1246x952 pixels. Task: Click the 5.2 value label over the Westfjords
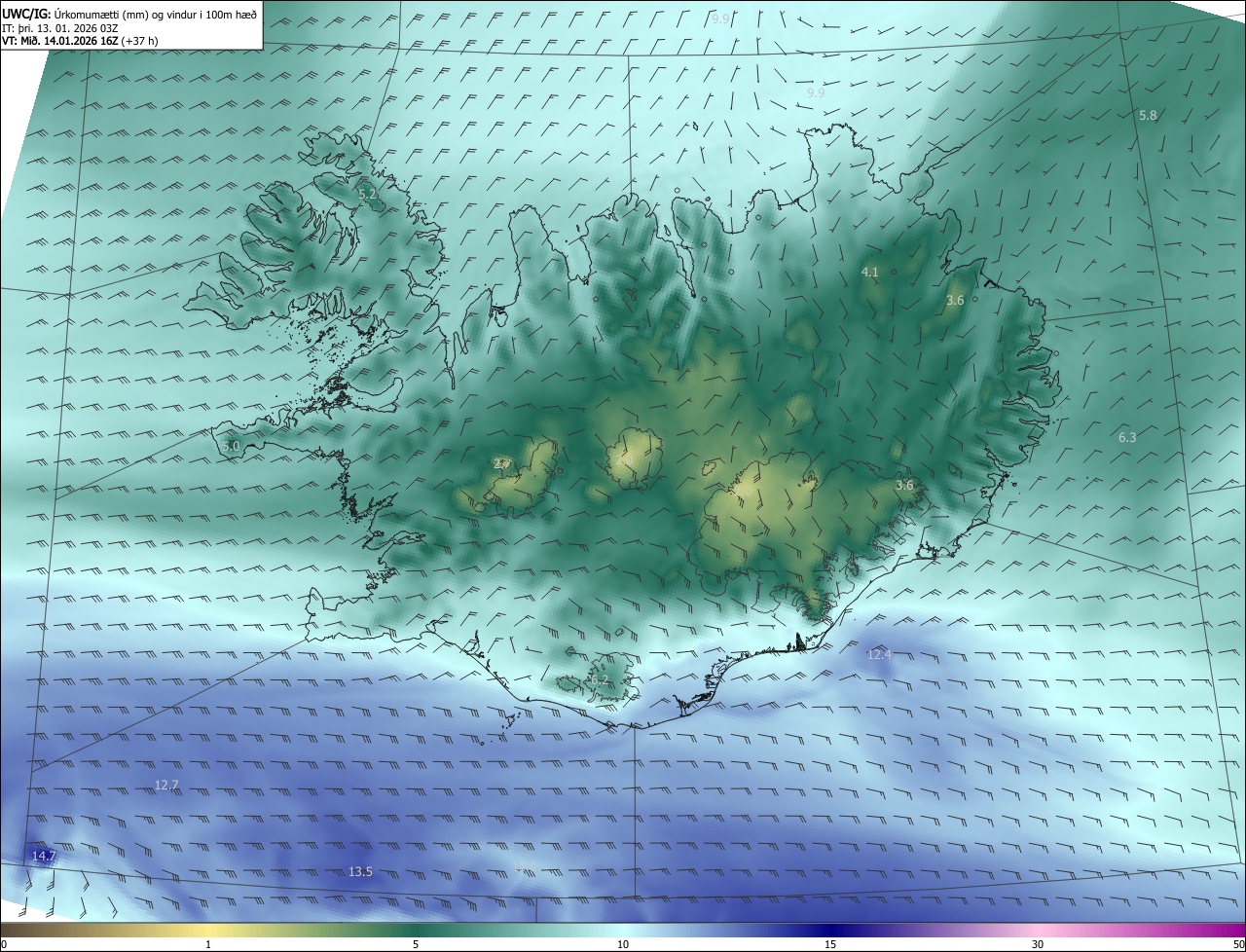pyautogui.click(x=367, y=195)
